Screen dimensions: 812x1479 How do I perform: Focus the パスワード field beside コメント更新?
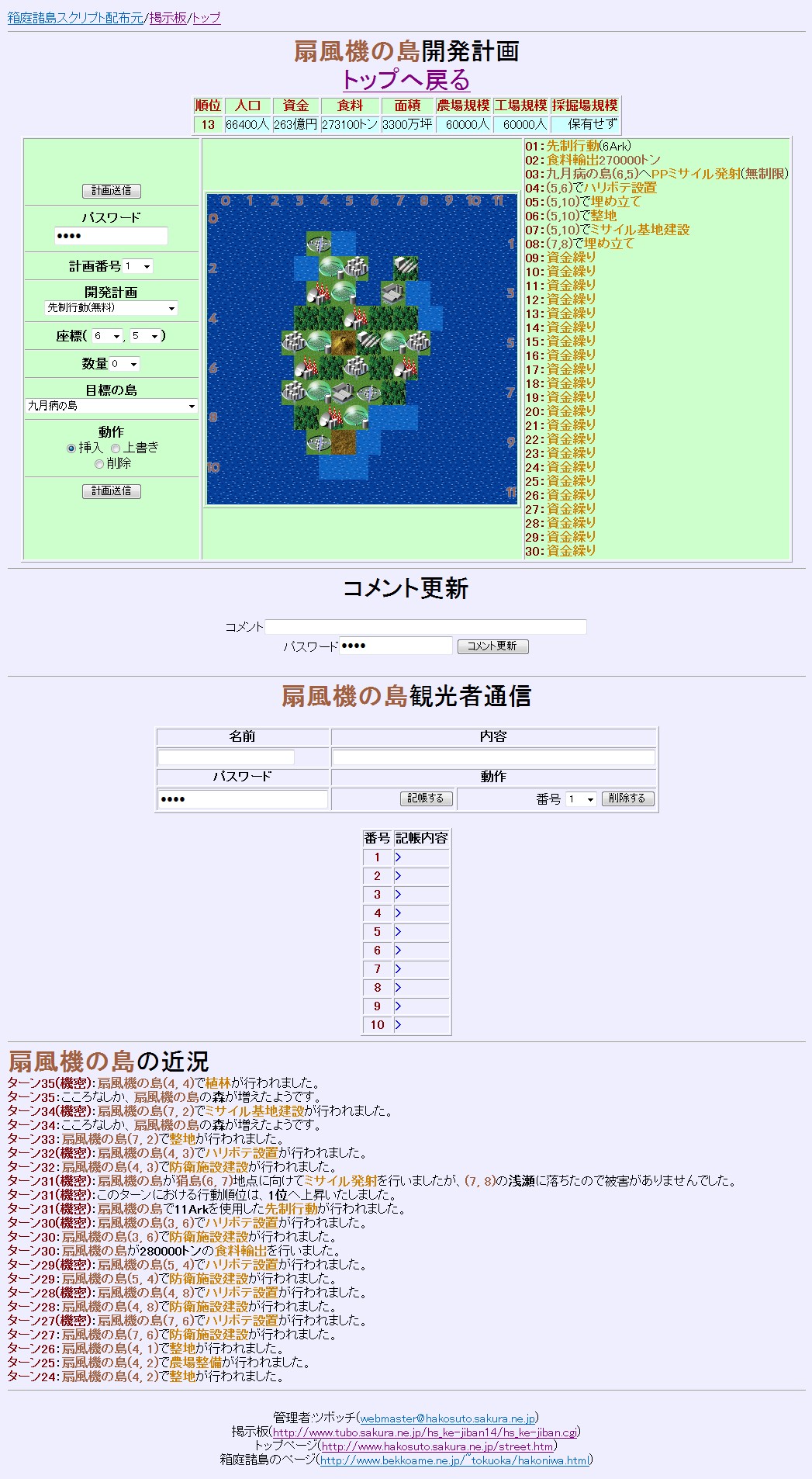click(x=396, y=646)
